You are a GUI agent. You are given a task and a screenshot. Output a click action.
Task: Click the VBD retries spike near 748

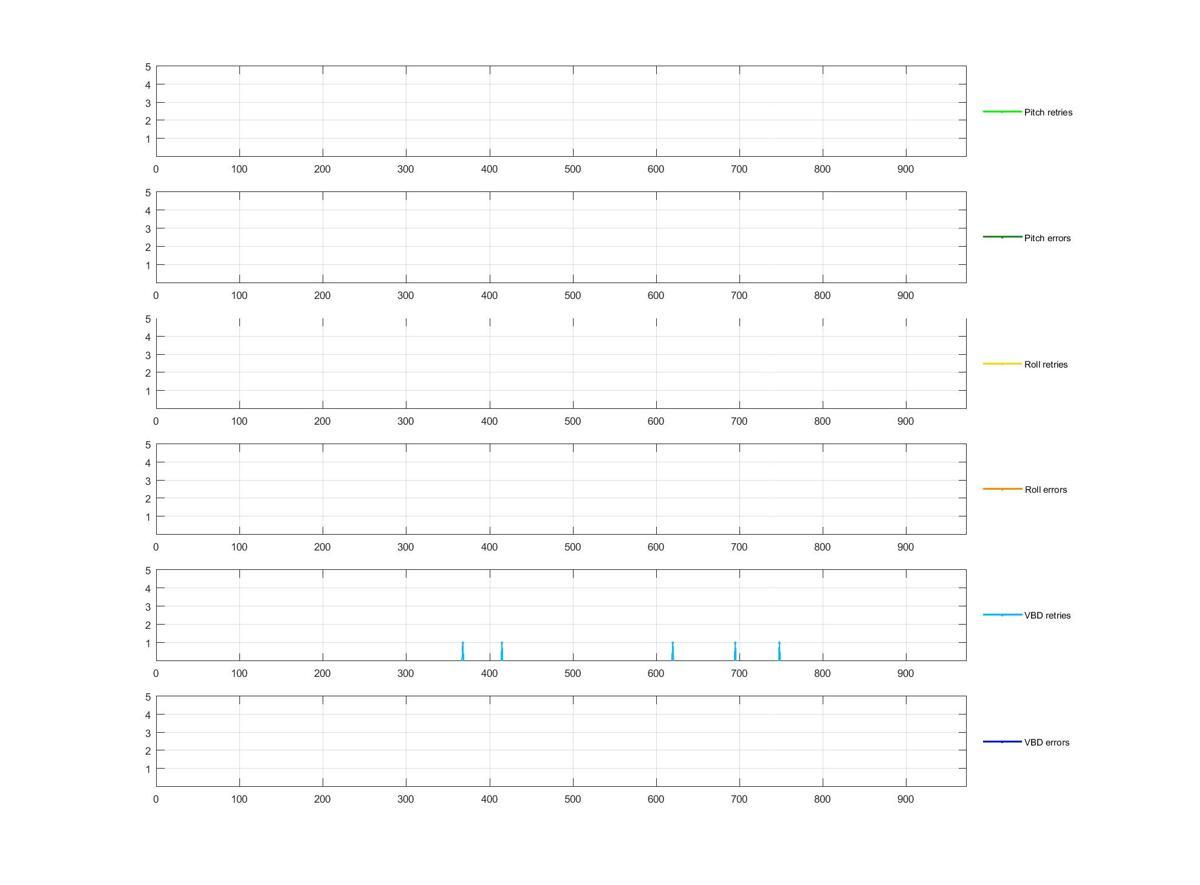pyautogui.click(x=779, y=651)
